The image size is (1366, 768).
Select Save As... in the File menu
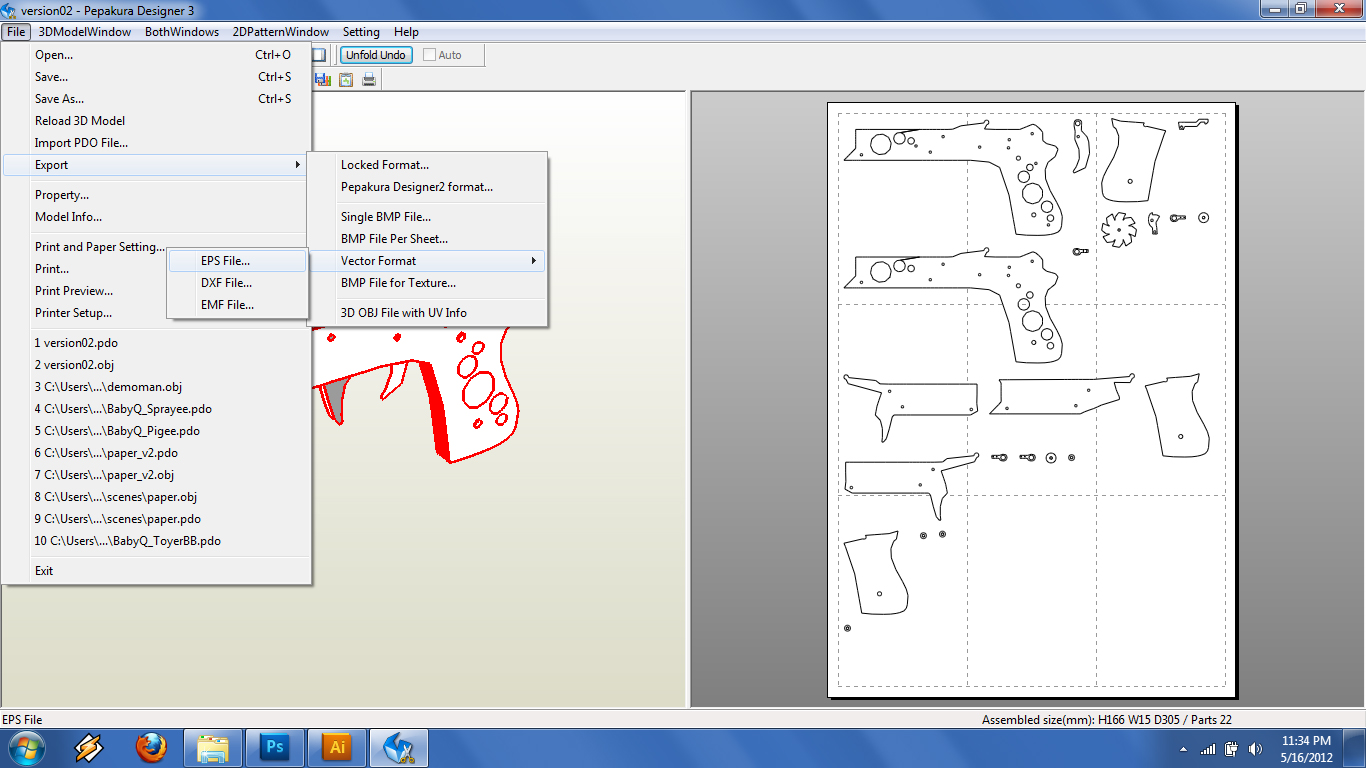coord(156,99)
